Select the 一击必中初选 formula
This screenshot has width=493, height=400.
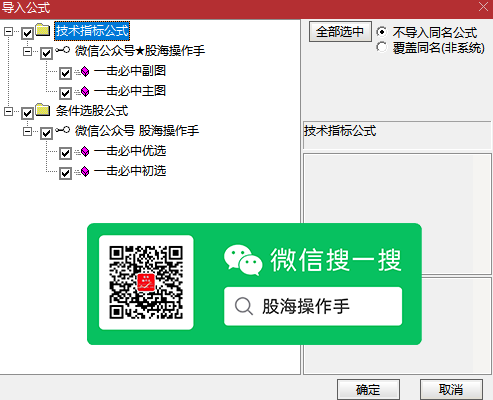tap(130, 171)
